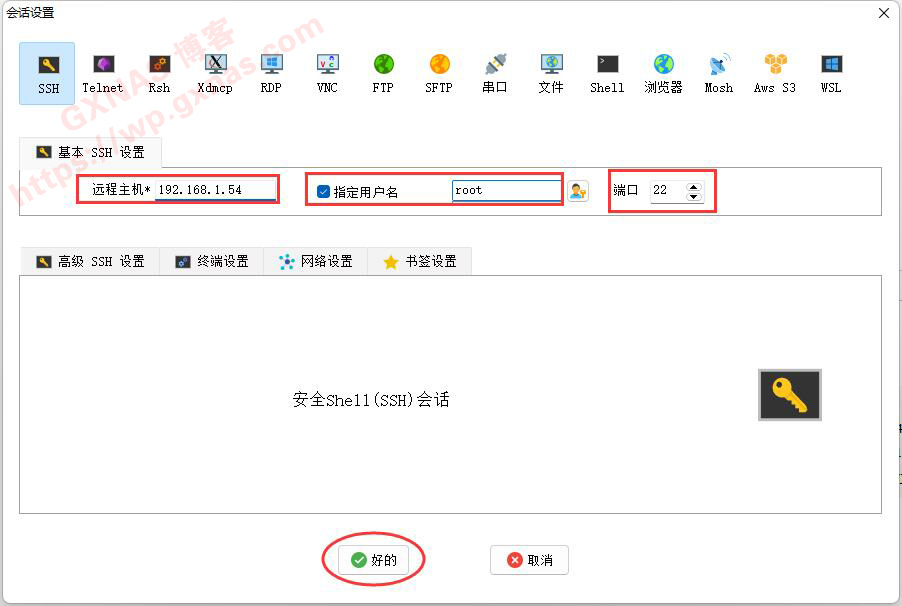The height and width of the screenshot is (606, 902).
Task: Switch to the 书签设置 tab
Action: click(420, 261)
